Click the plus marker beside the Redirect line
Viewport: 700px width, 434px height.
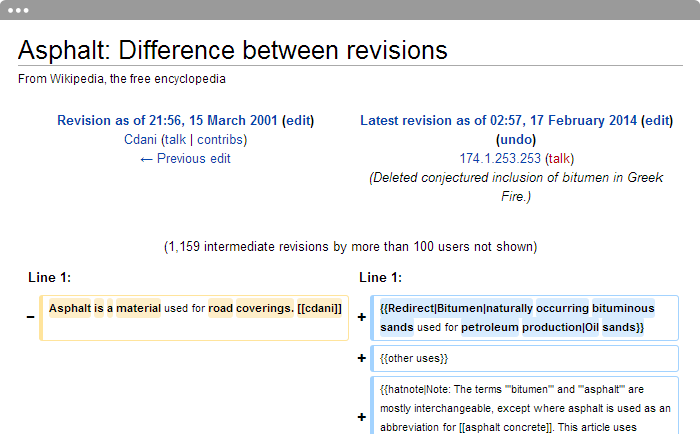[x=362, y=317]
